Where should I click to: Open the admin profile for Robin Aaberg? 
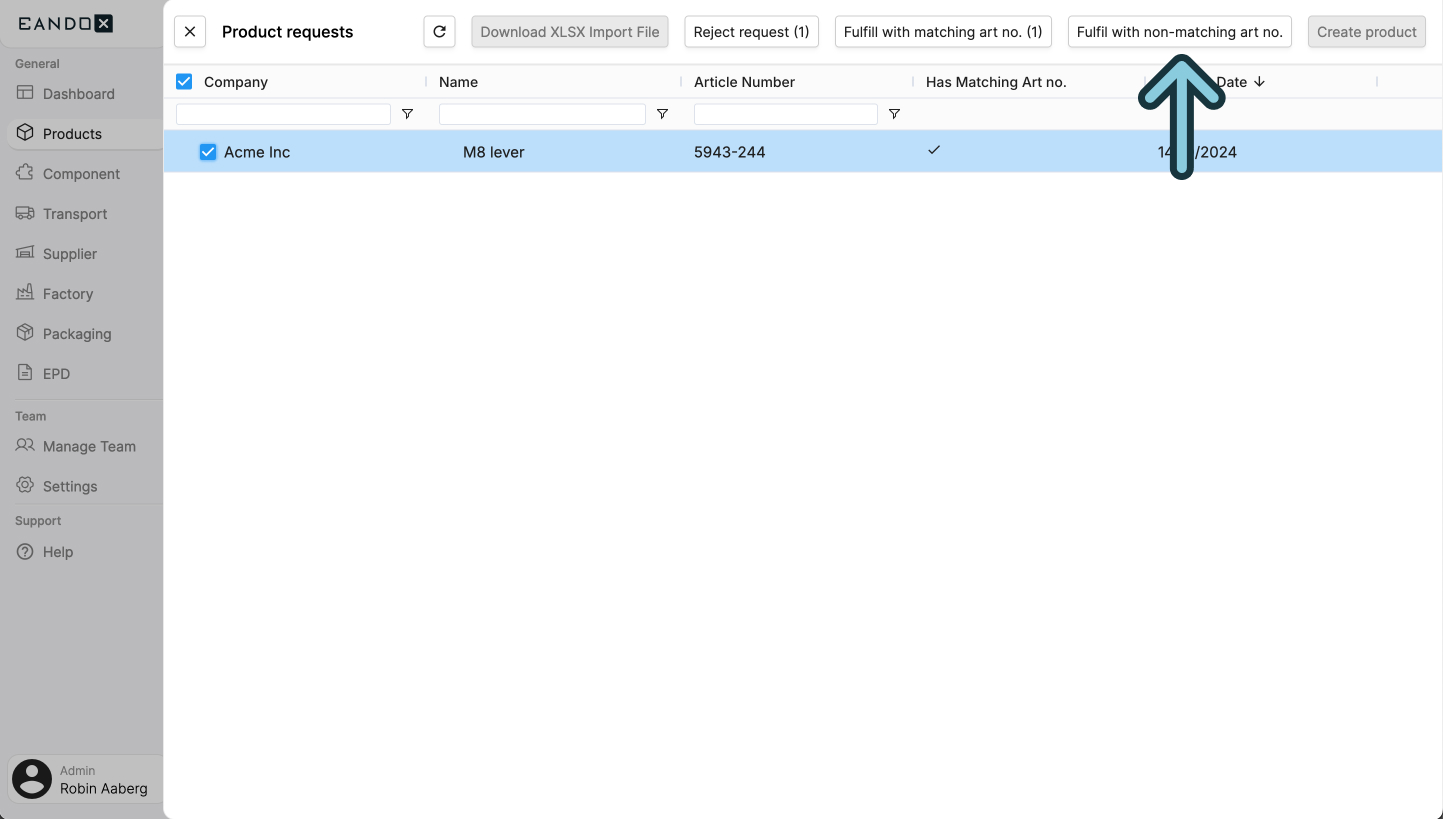85,779
